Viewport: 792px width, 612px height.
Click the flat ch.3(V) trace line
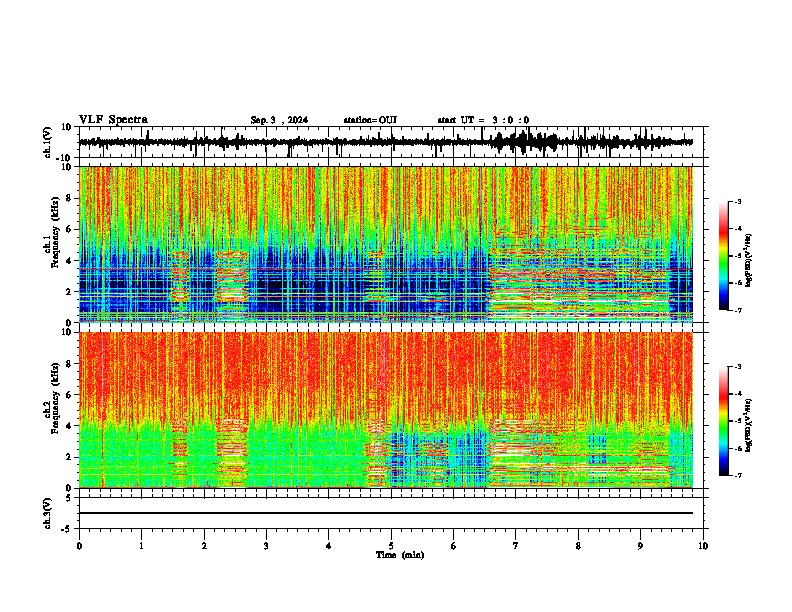click(386, 513)
